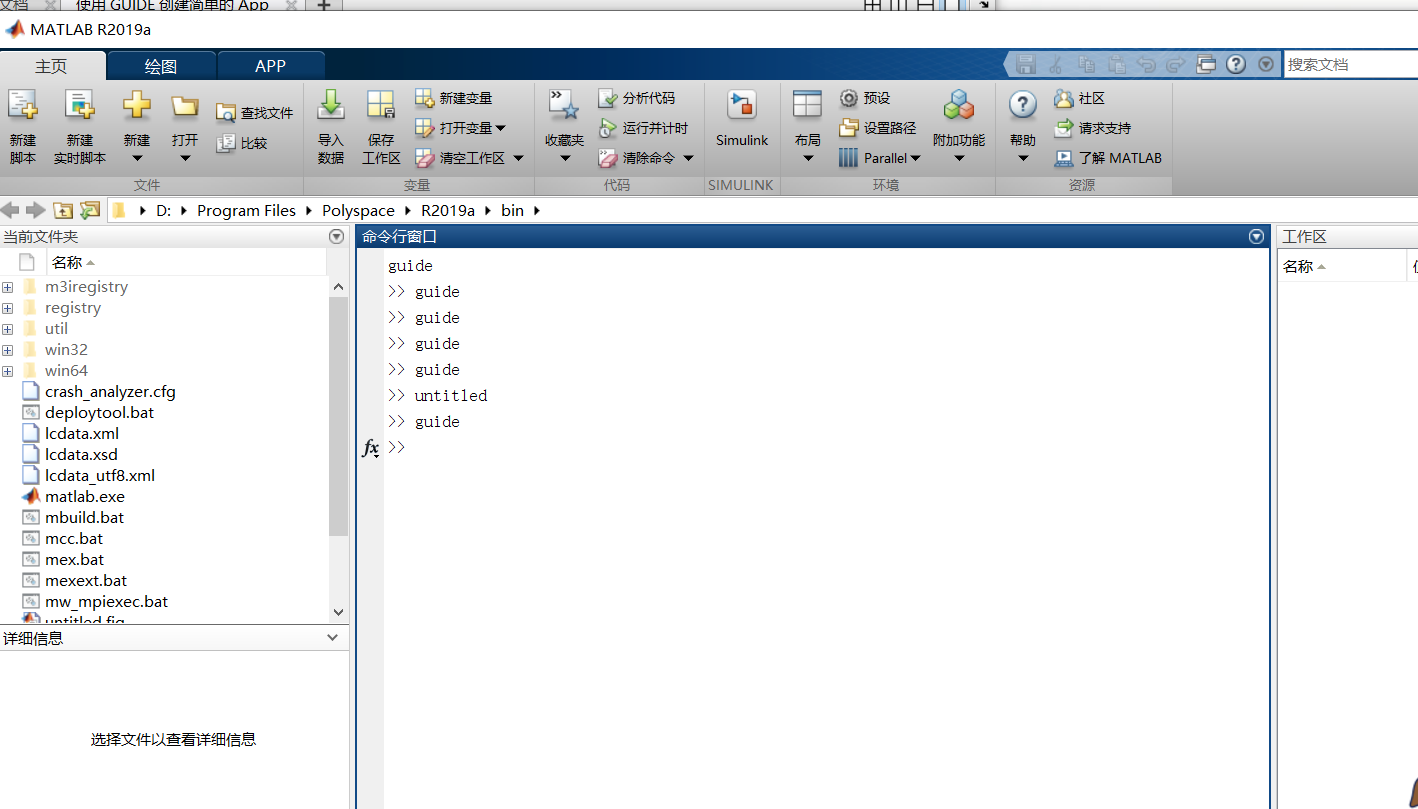Open 当前文件夹 panel actions menu
This screenshot has width=1418, height=809.
point(336,237)
